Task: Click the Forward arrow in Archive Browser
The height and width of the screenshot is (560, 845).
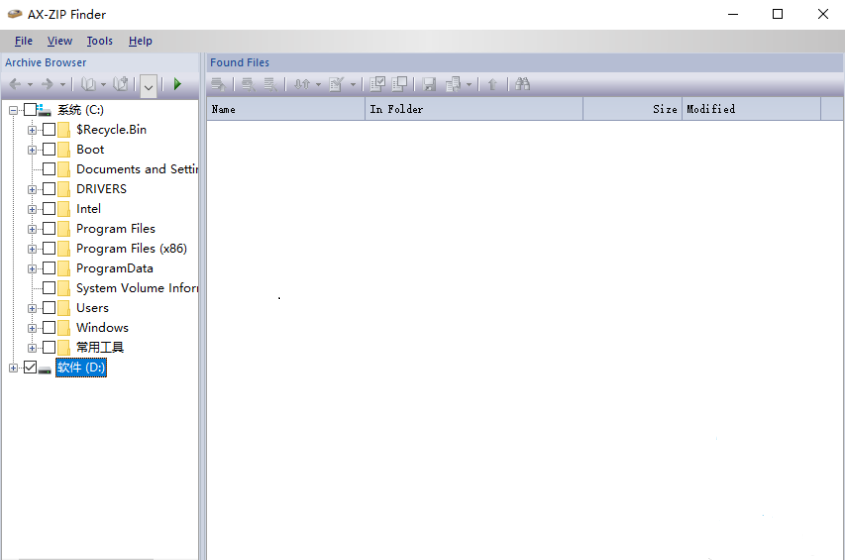Action: [x=47, y=85]
